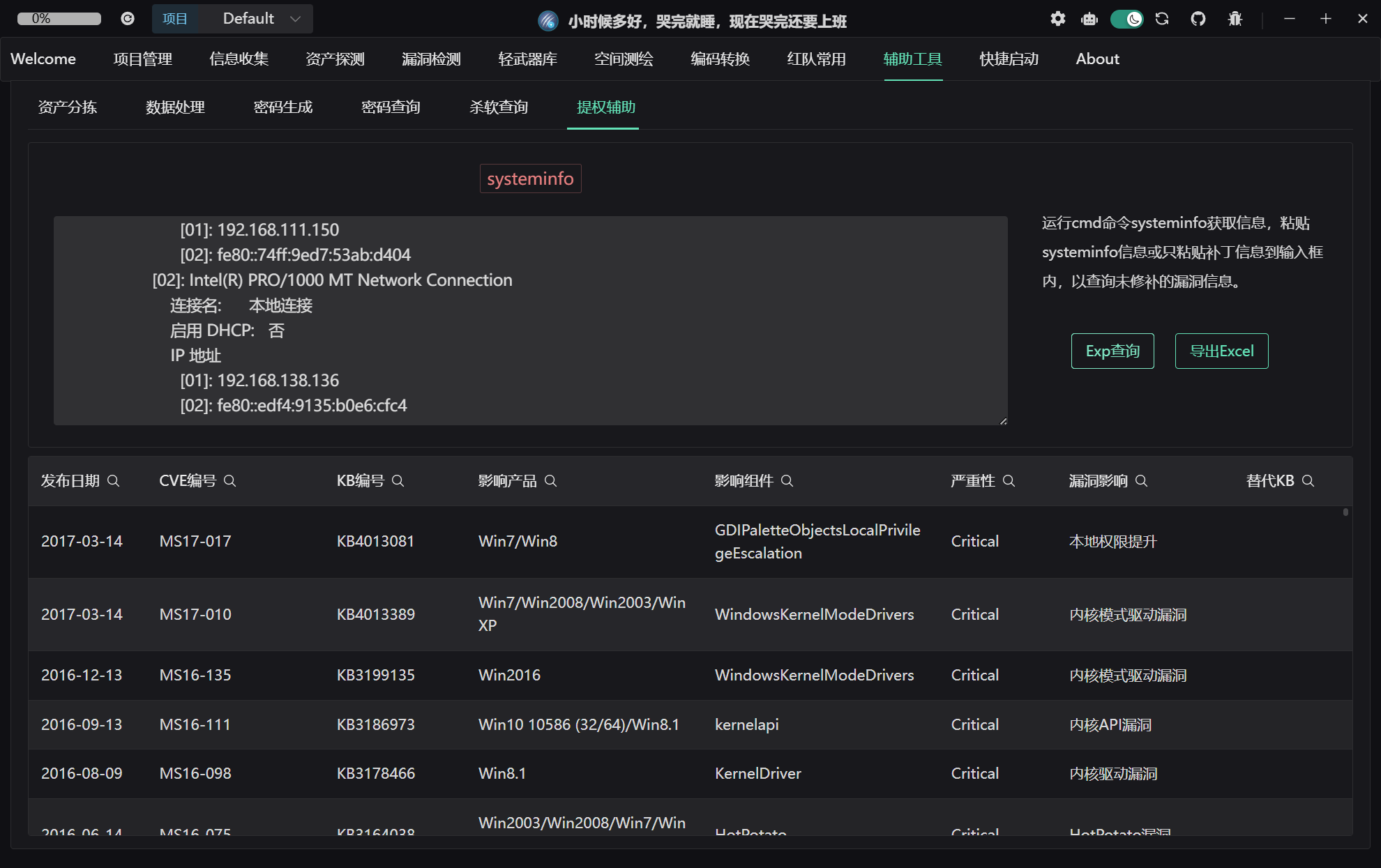This screenshot has width=1381, height=868.
Task: Click the 影响组件 column search icon
Action: (x=787, y=481)
